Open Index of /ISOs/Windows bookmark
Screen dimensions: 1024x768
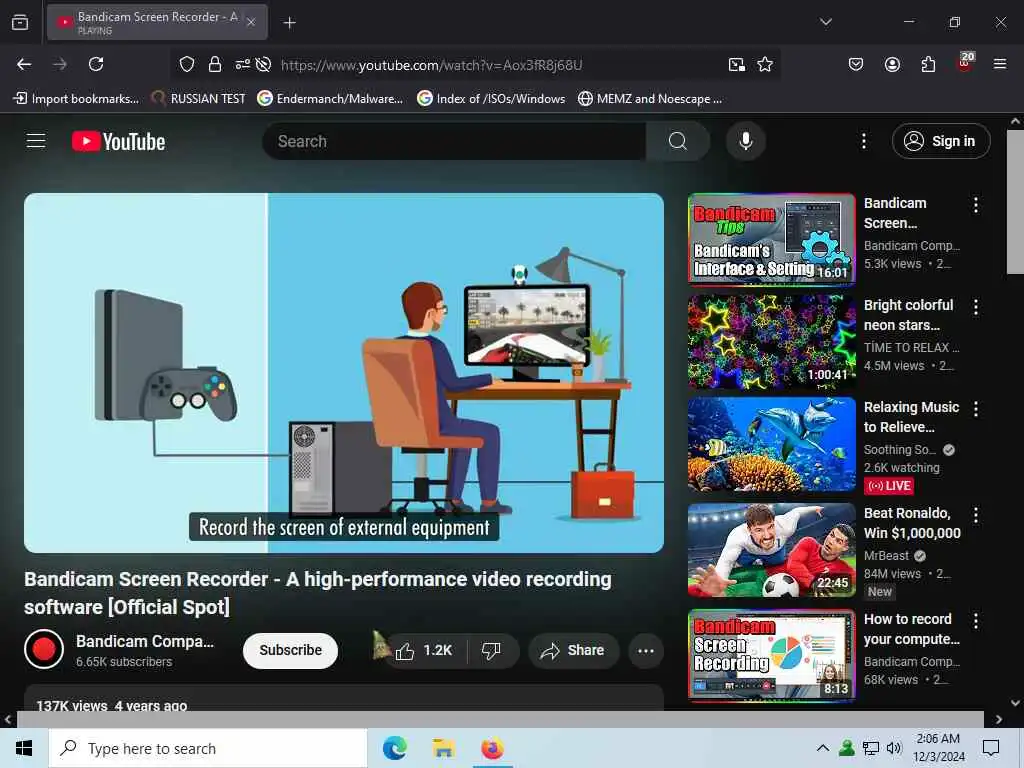[491, 99]
